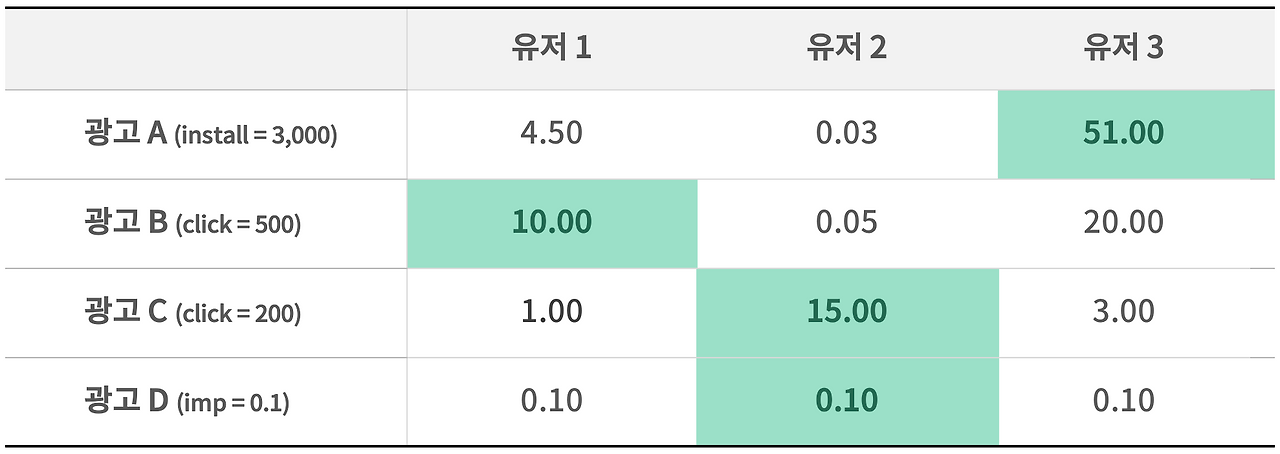Select the 광고 B (click = 500) row label
1280x454 pixels.
pyautogui.click(x=192, y=223)
